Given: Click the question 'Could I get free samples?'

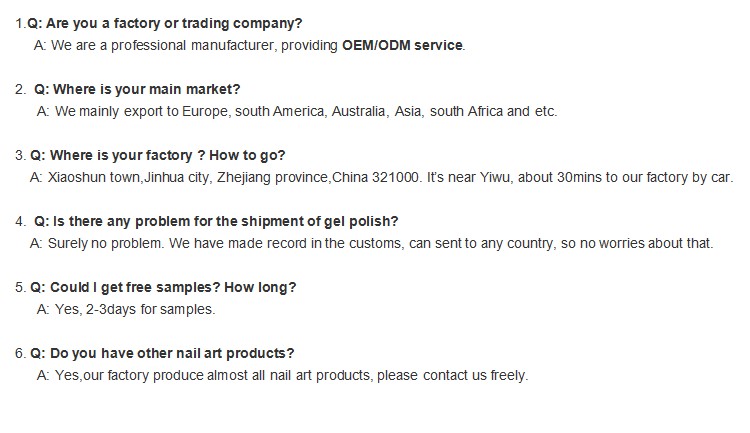Looking at the screenshot, I should [x=125, y=288].
